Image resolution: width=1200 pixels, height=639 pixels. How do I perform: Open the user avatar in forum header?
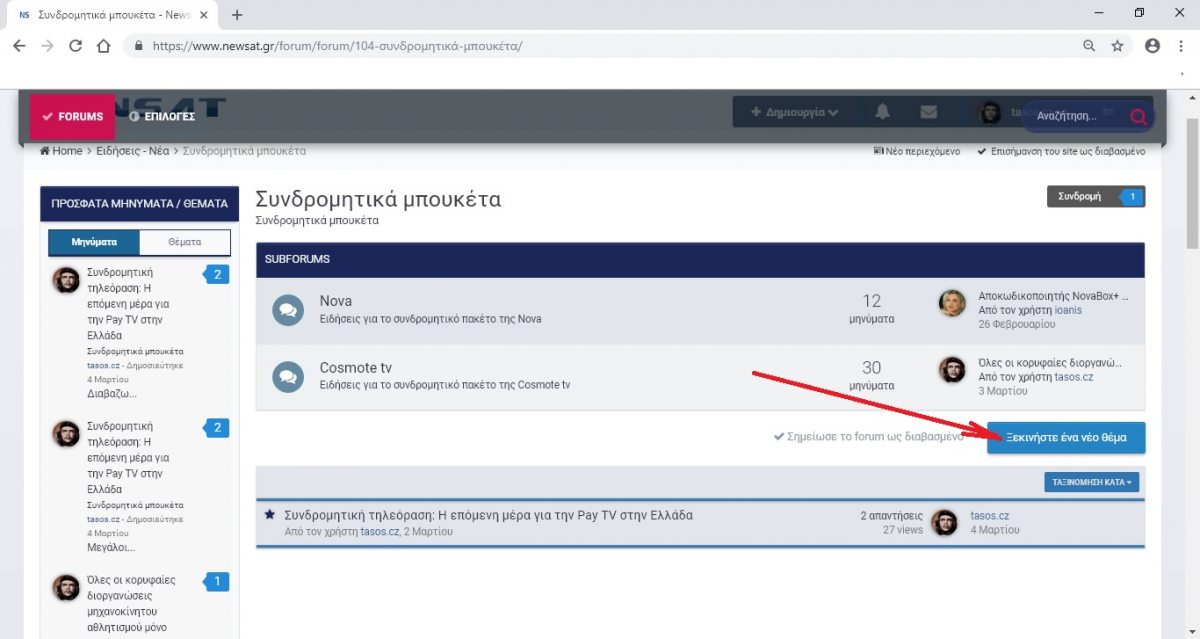click(989, 113)
